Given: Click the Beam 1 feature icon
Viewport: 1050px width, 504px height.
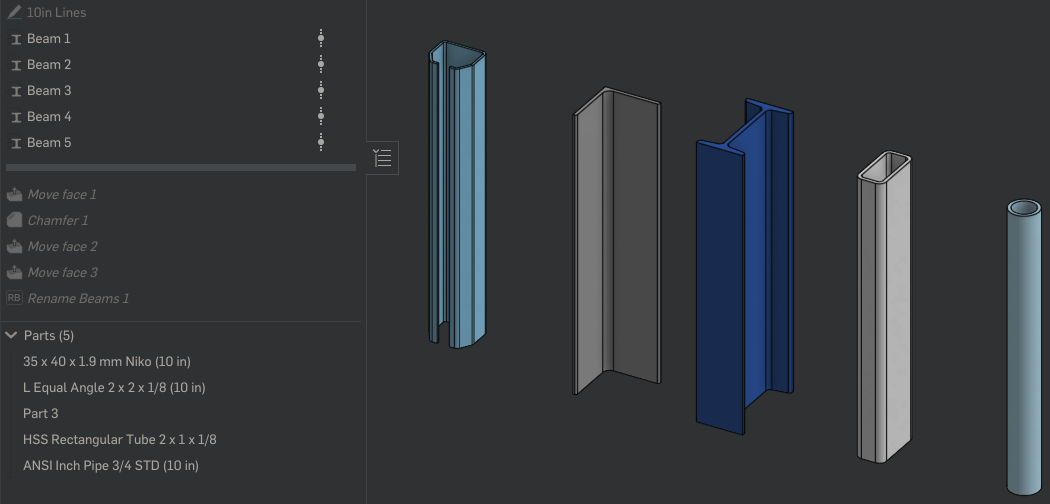Looking at the screenshot, I should [x=16, y=39].
